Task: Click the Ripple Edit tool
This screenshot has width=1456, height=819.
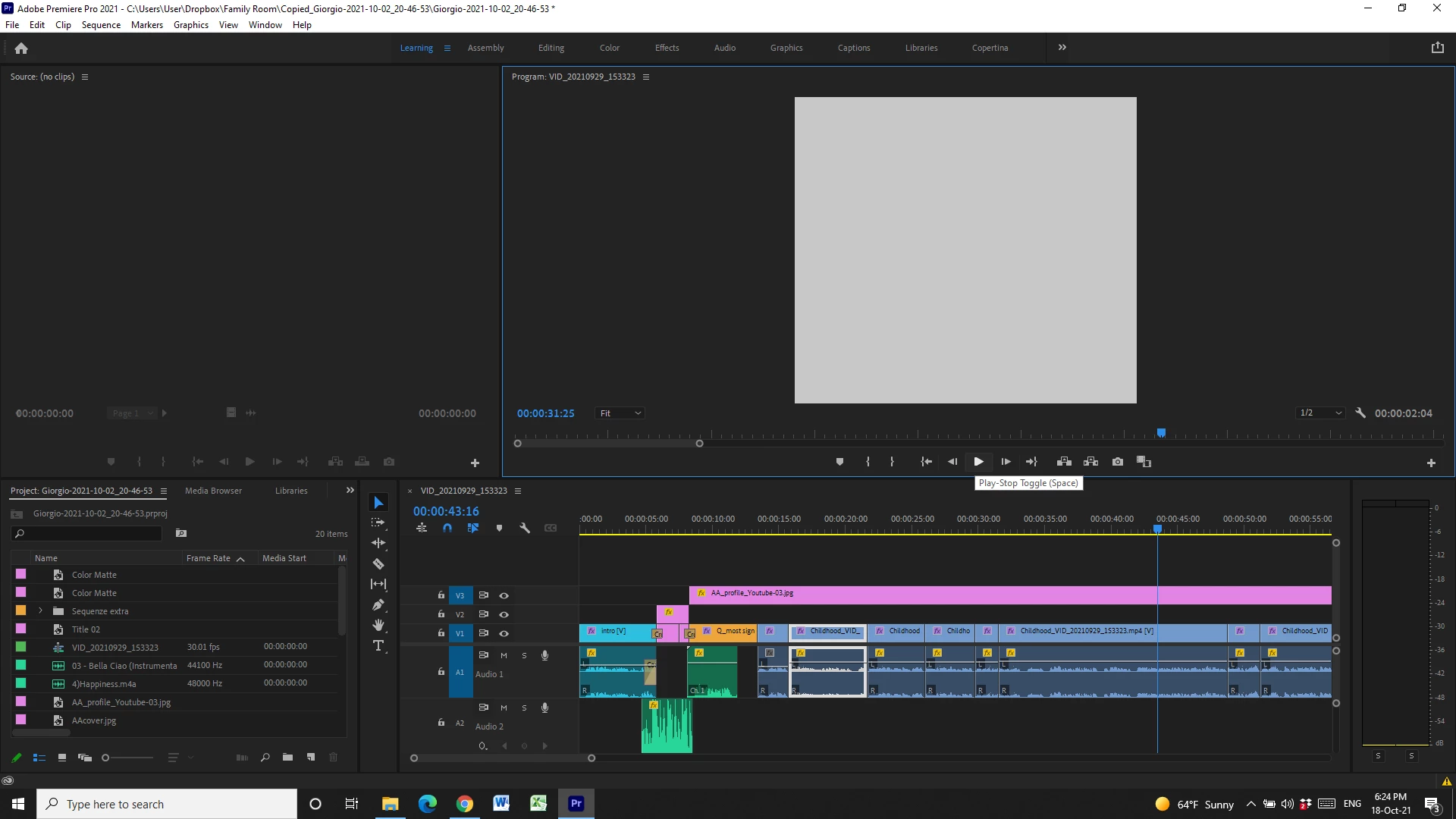Action: [x=378, y=543]
